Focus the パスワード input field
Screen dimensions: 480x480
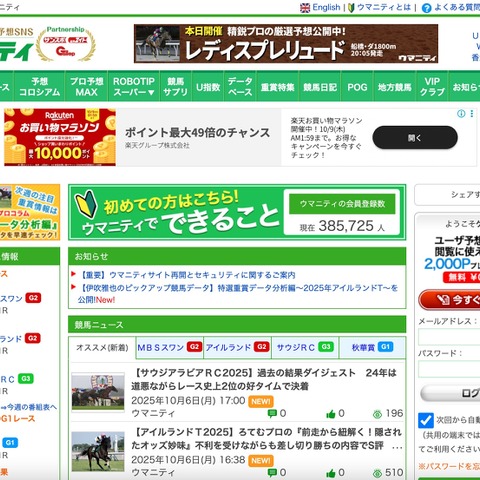pos(449,369)
